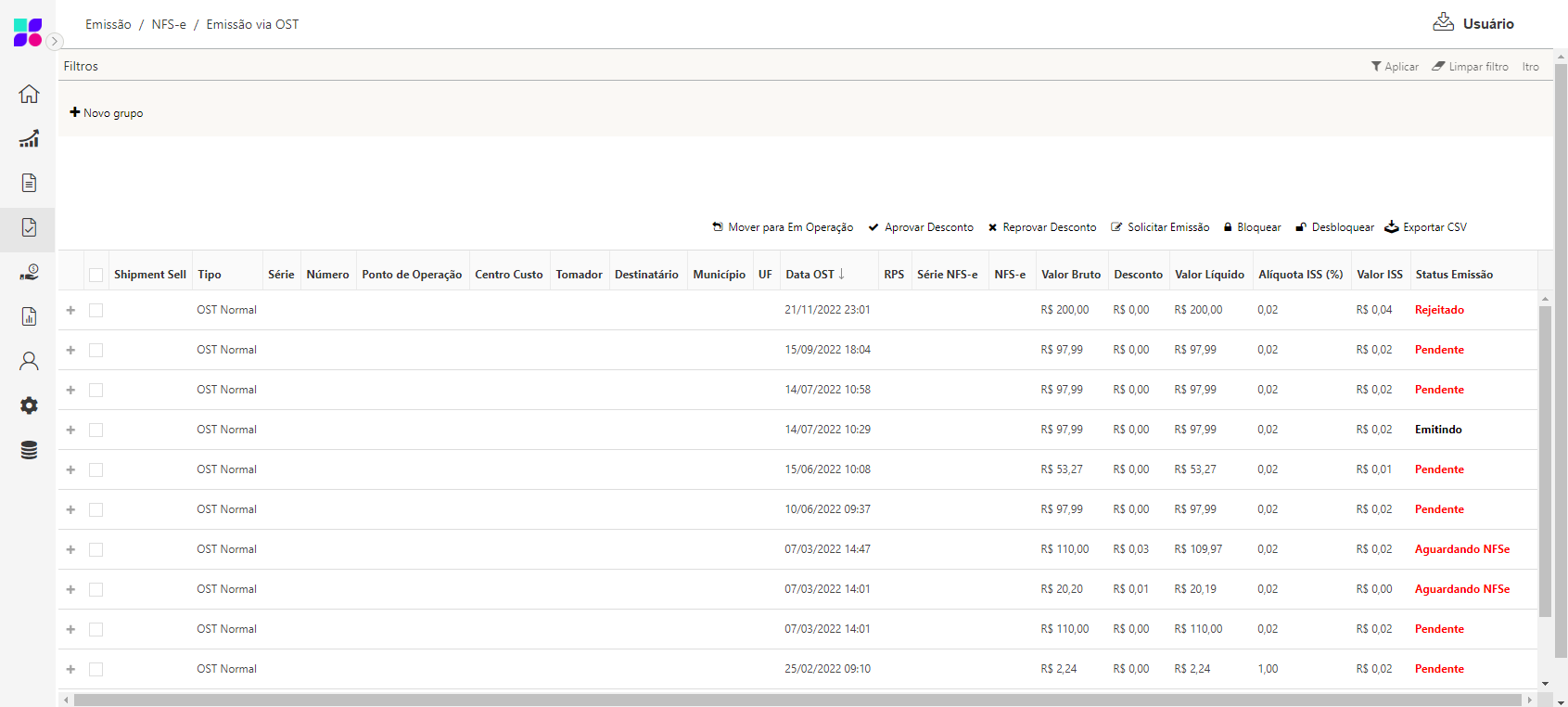Open the home icon in sidebar
Image resolution: width=1568 pixels, height=707 pixels.
(29, 94)
